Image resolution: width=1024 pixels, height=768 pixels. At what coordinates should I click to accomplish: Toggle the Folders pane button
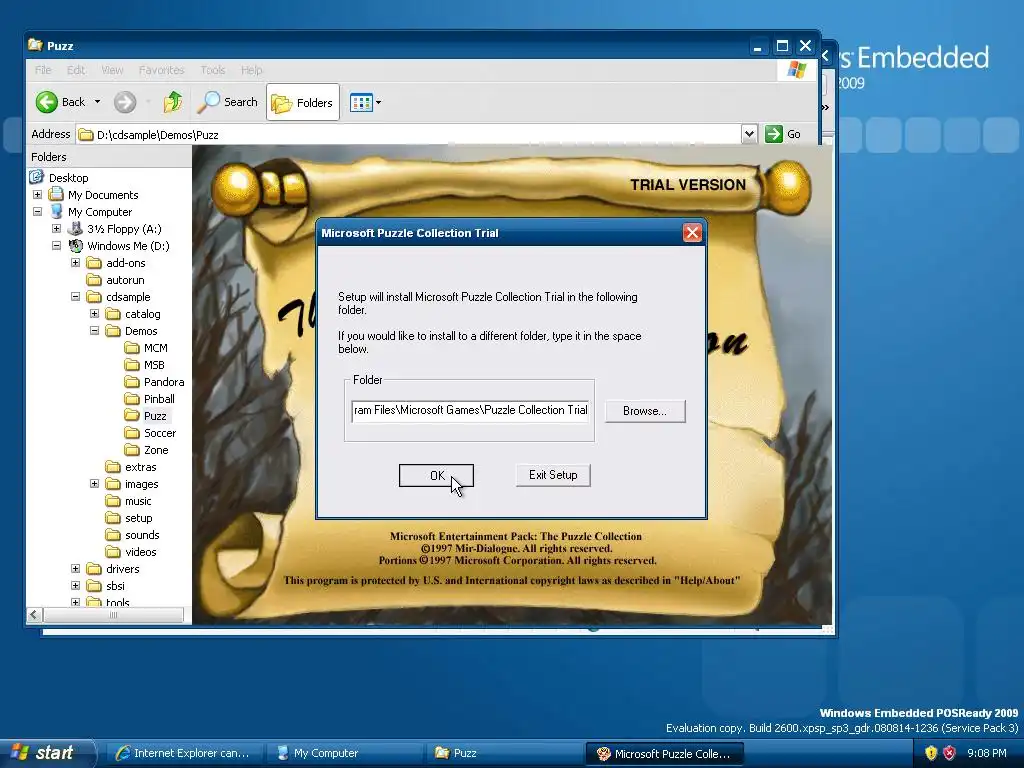tap(303, 103)
